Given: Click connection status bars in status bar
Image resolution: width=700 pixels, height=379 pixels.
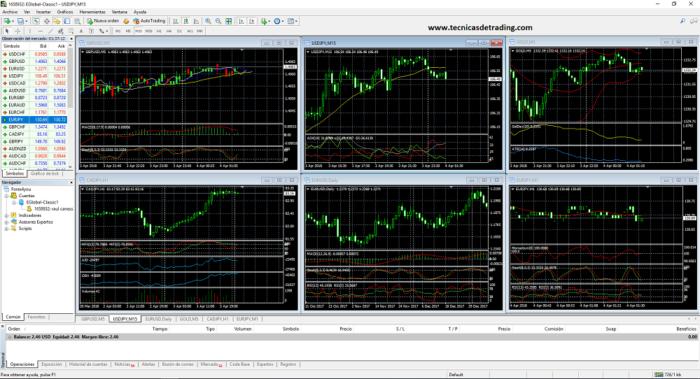Looking at the screenshot, I should pyautogui.click(x=658, y=375).
